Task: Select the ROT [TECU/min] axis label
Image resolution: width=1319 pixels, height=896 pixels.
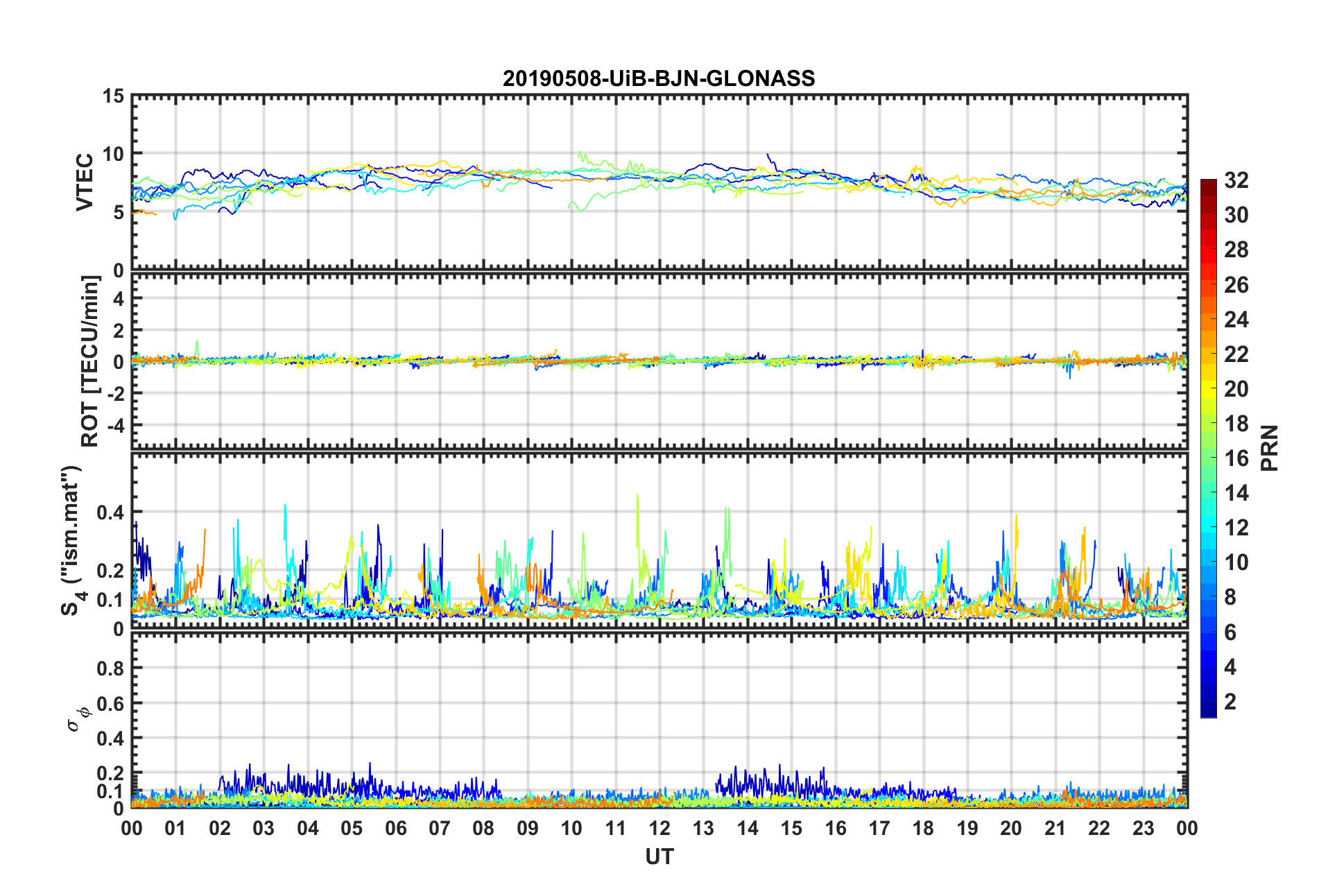Action: [90, 361]
